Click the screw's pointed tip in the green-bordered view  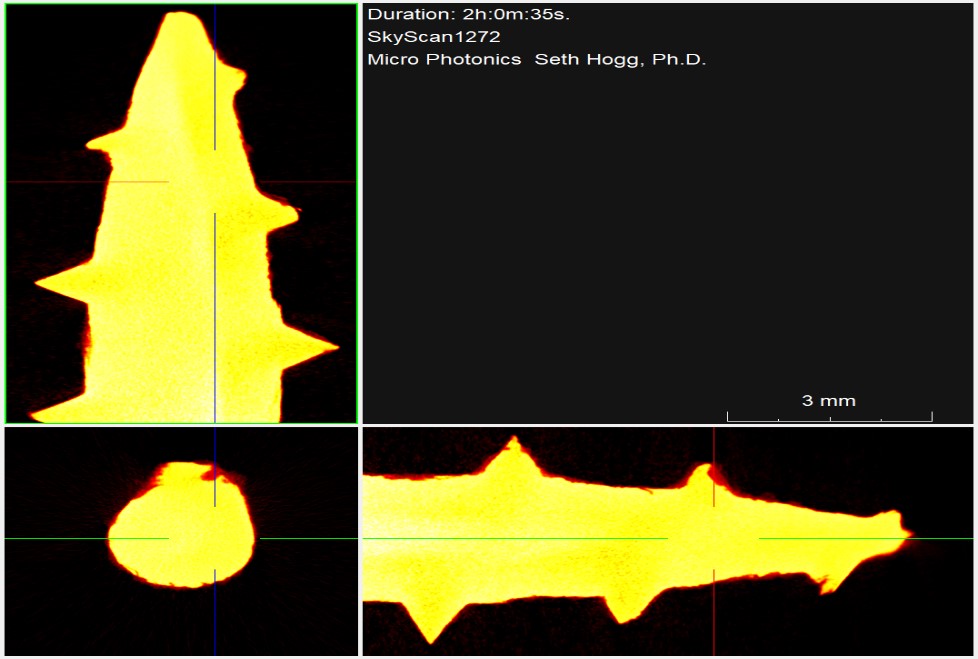(180, 18)
